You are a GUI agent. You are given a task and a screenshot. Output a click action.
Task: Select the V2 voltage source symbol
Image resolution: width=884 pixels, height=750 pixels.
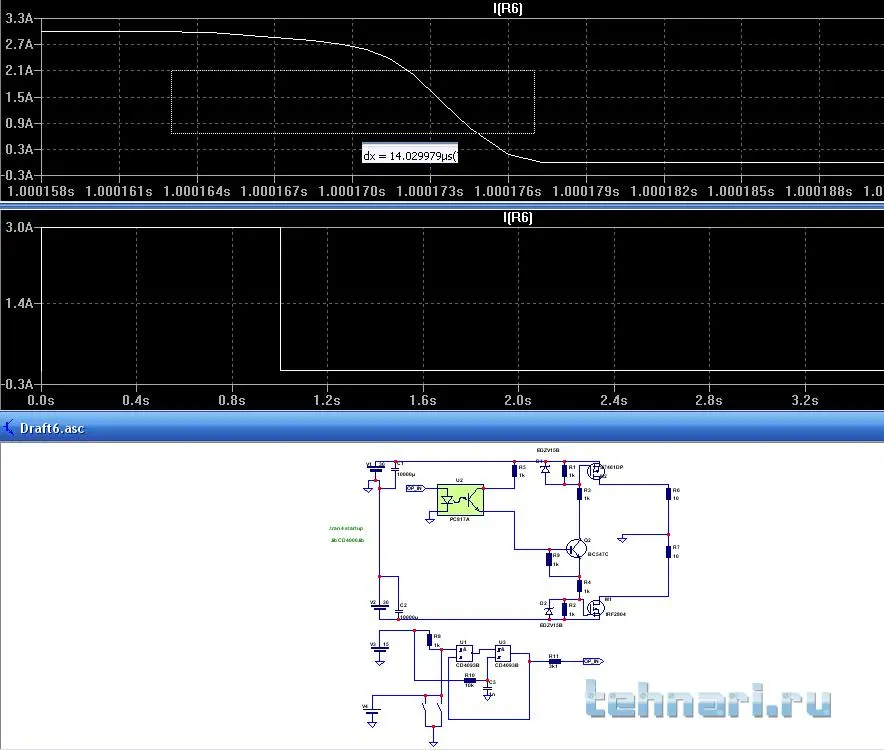tap(381, 607)
